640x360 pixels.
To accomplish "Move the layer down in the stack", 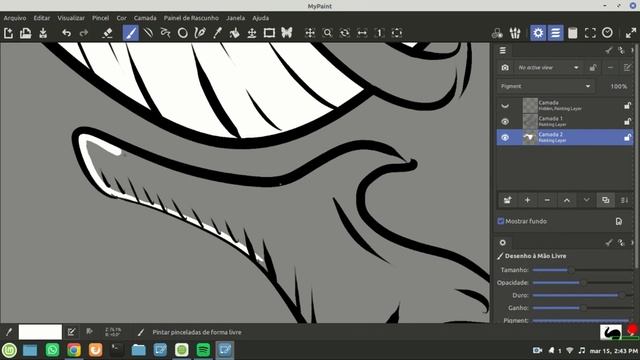I will pyautogui.click(x=586, y=200).
